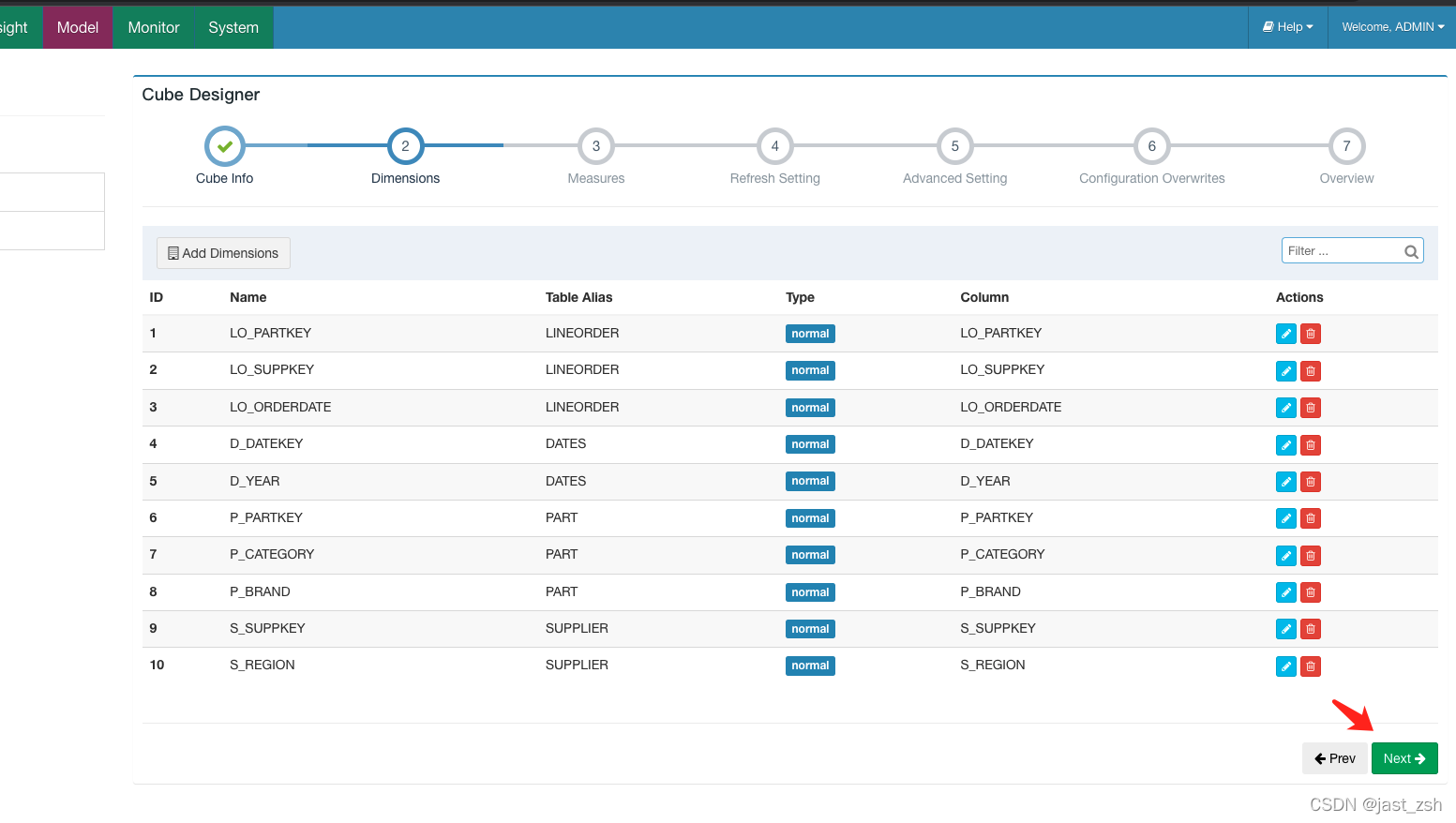Jump to step 4 Refresh Setting

[775, 146]
